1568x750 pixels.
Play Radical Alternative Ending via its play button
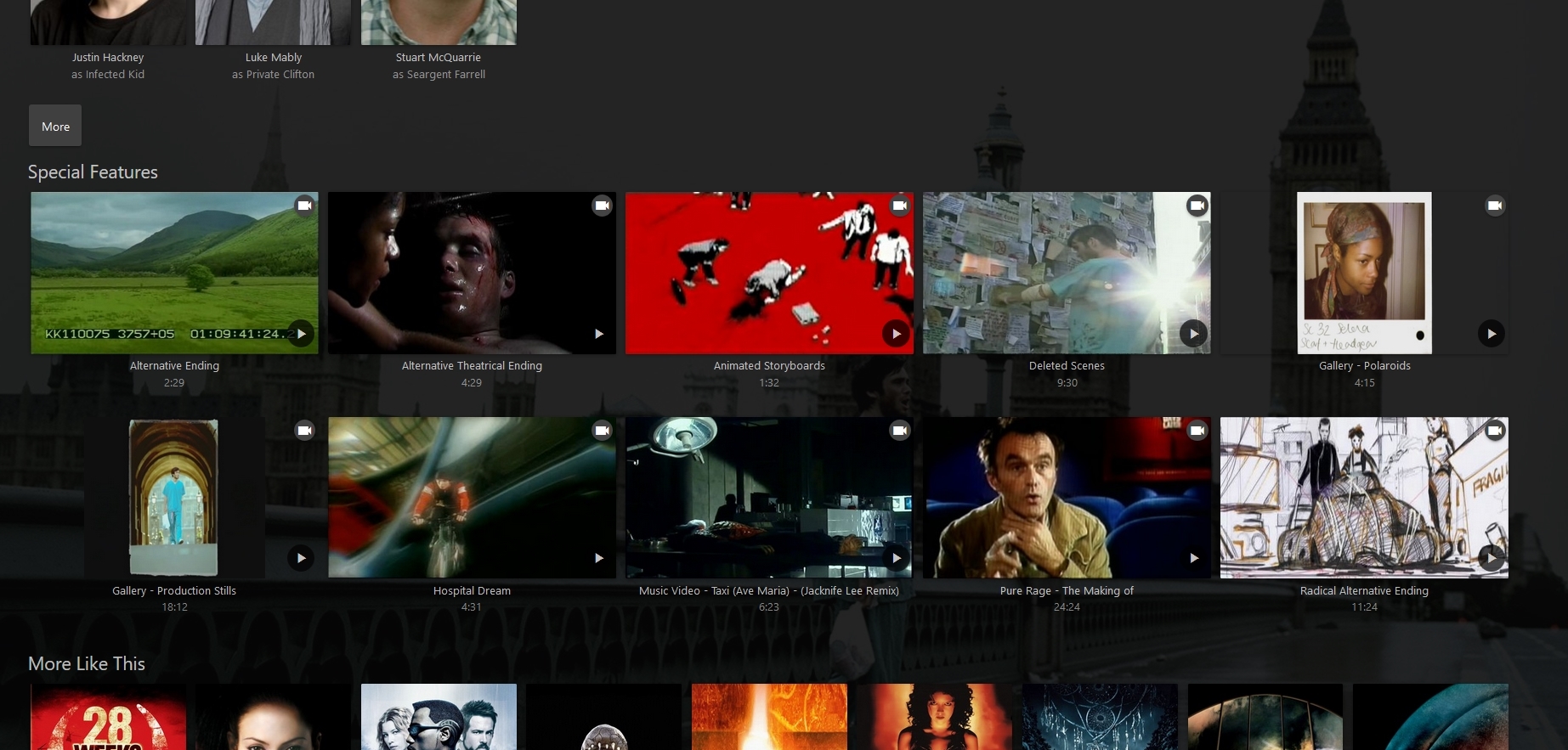(1491, 558)
